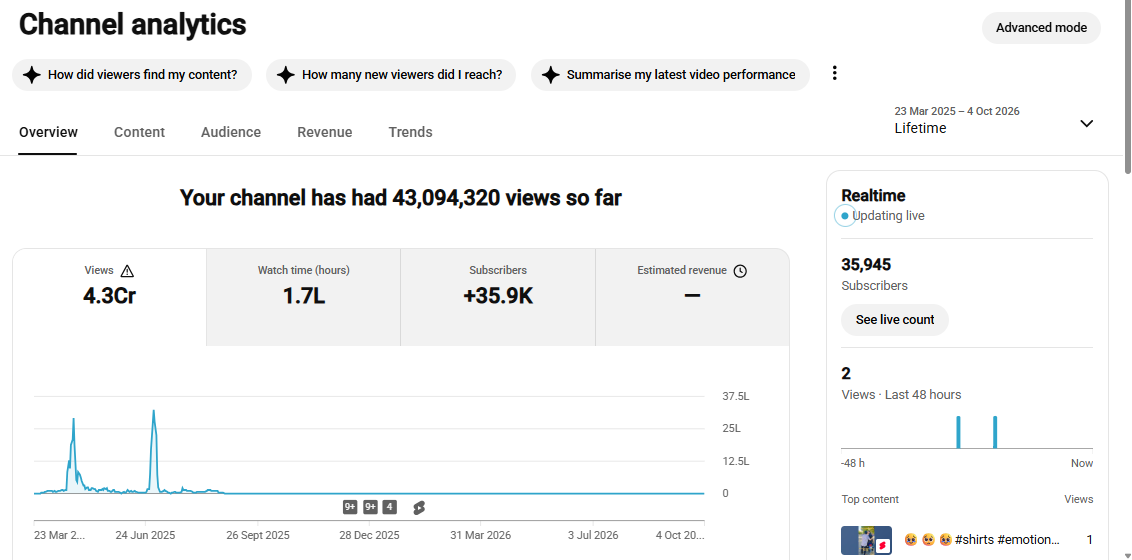This screenshot has height=560, width=1132.
Task: Click the sparkle icon on Summarise chip
Action: (550, 75)
